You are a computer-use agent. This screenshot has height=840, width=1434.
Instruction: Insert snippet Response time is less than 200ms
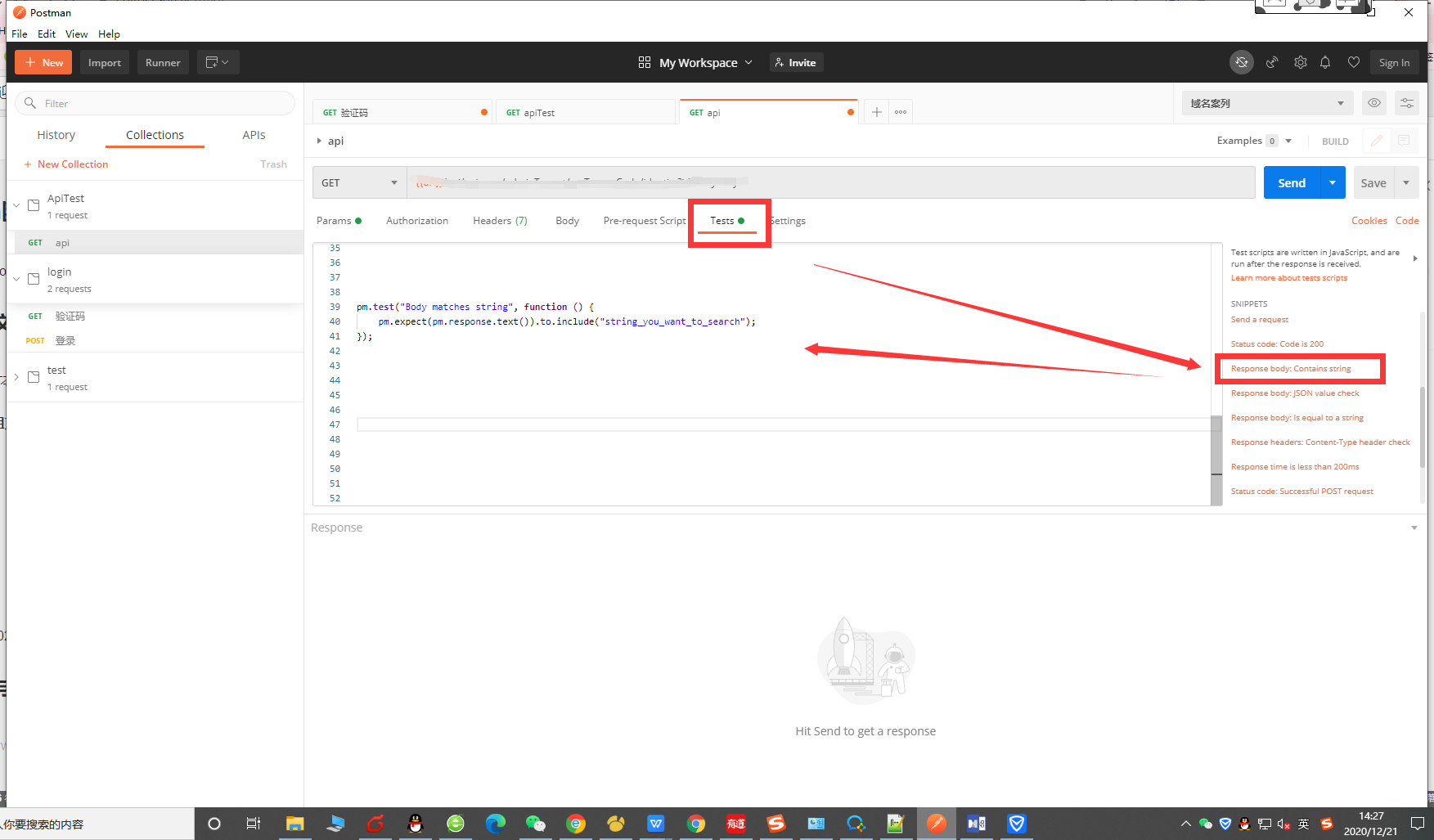(1295, 467)
